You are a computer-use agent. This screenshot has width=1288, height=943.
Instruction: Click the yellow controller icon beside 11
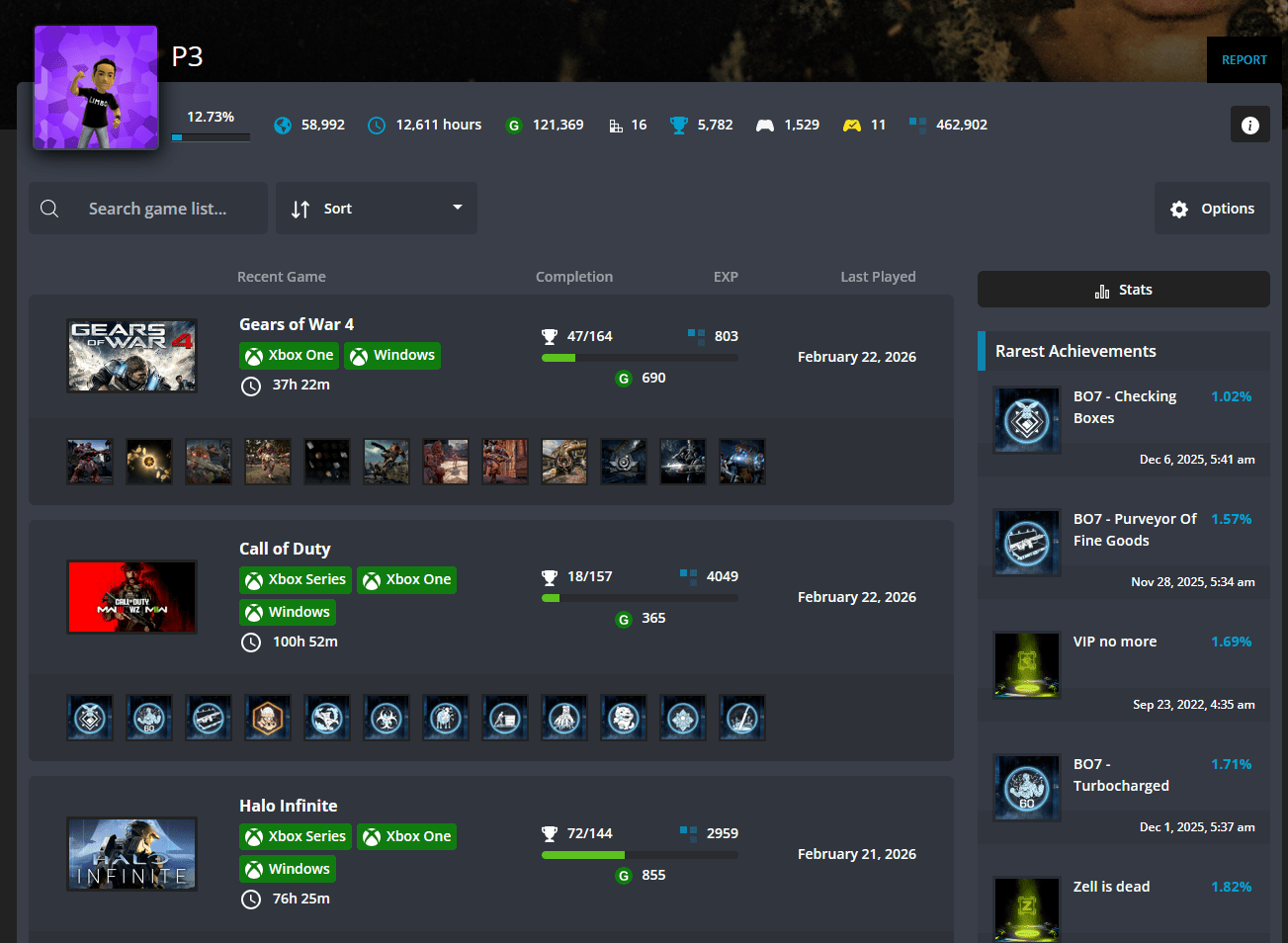click(x=851, y=126)
